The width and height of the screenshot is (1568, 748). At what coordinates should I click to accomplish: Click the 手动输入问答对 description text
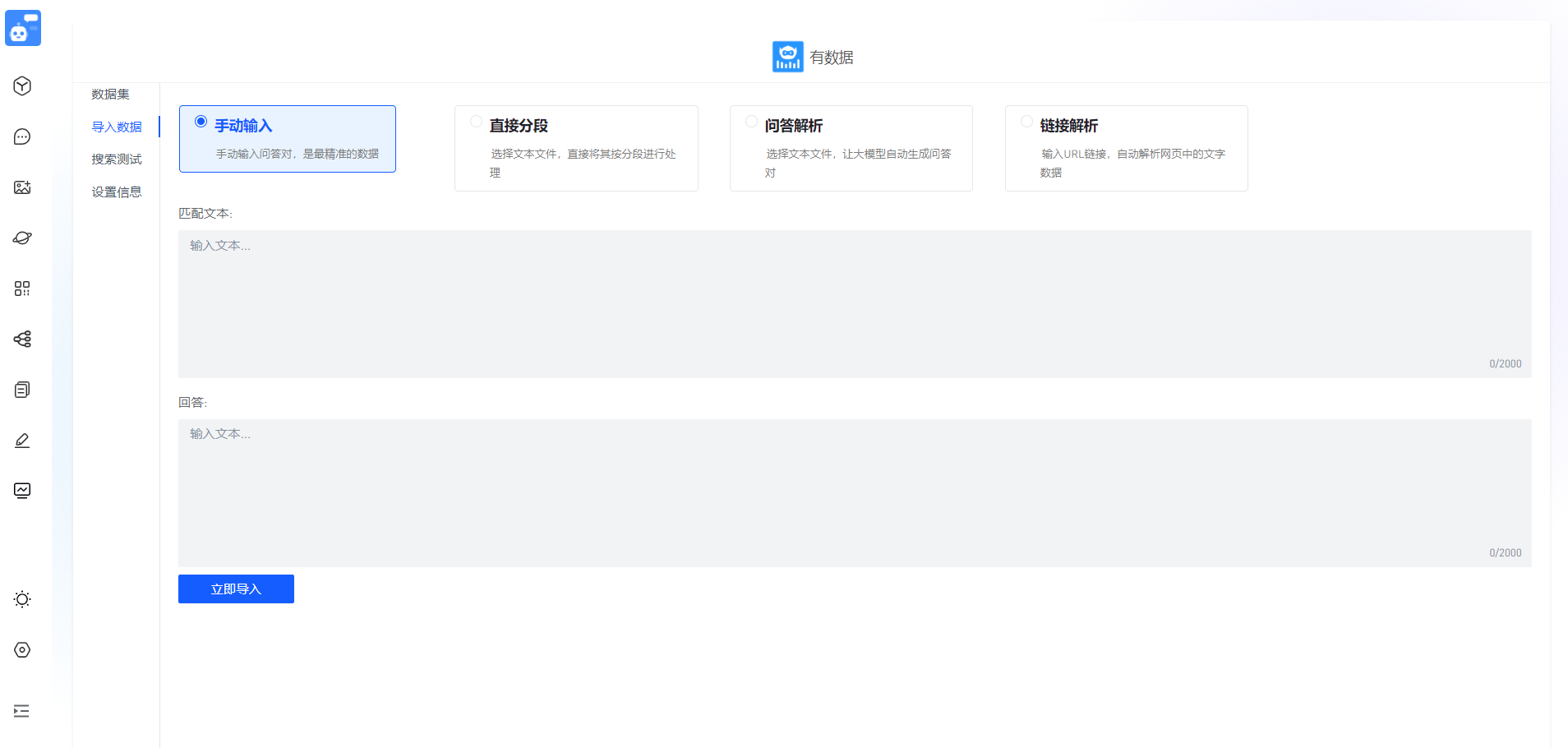(x=297, y=154)
